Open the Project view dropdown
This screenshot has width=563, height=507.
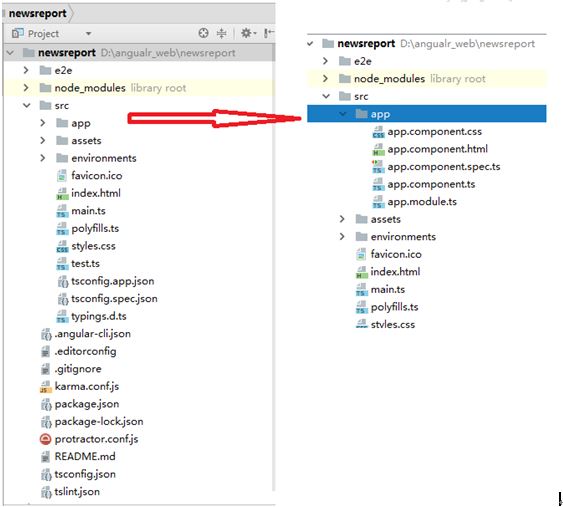click(88, 34)
